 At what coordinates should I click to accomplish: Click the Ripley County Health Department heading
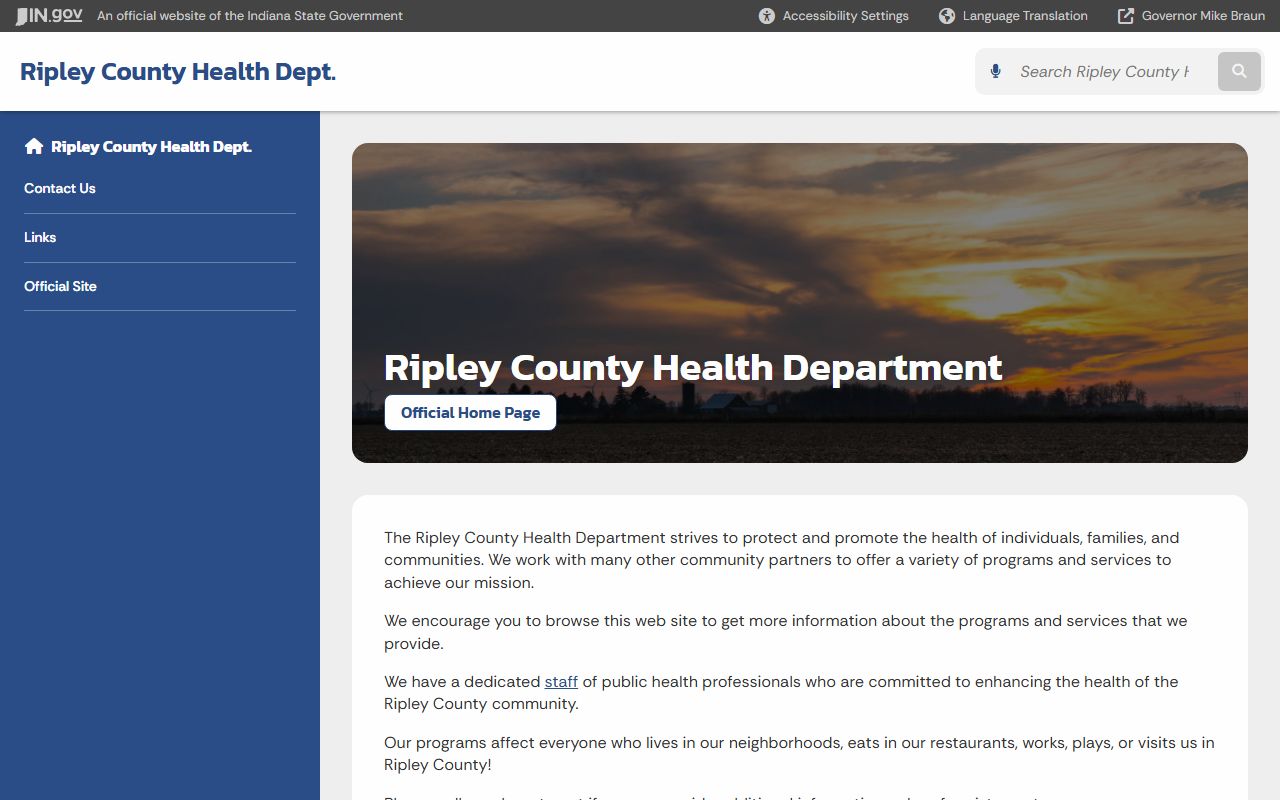(x=693, y=367)
